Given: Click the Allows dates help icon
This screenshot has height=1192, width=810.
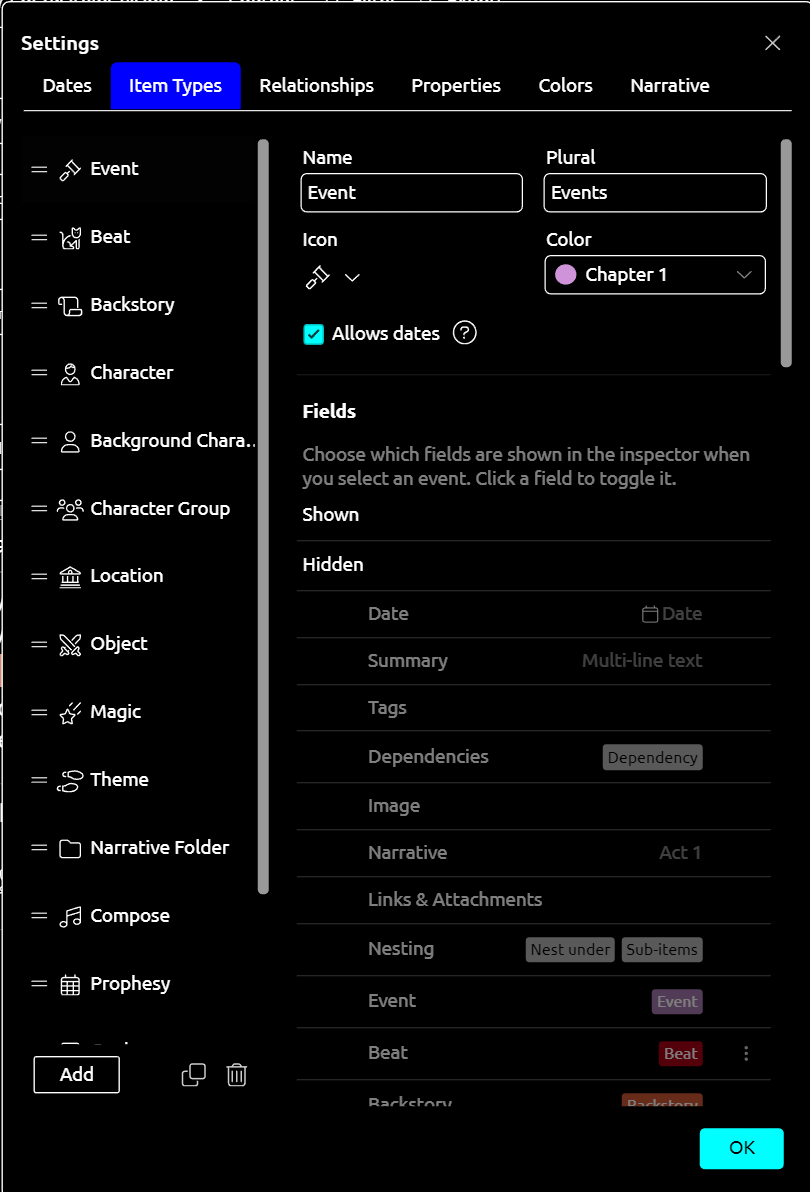Looking at the screenshot, I should 464,333.
